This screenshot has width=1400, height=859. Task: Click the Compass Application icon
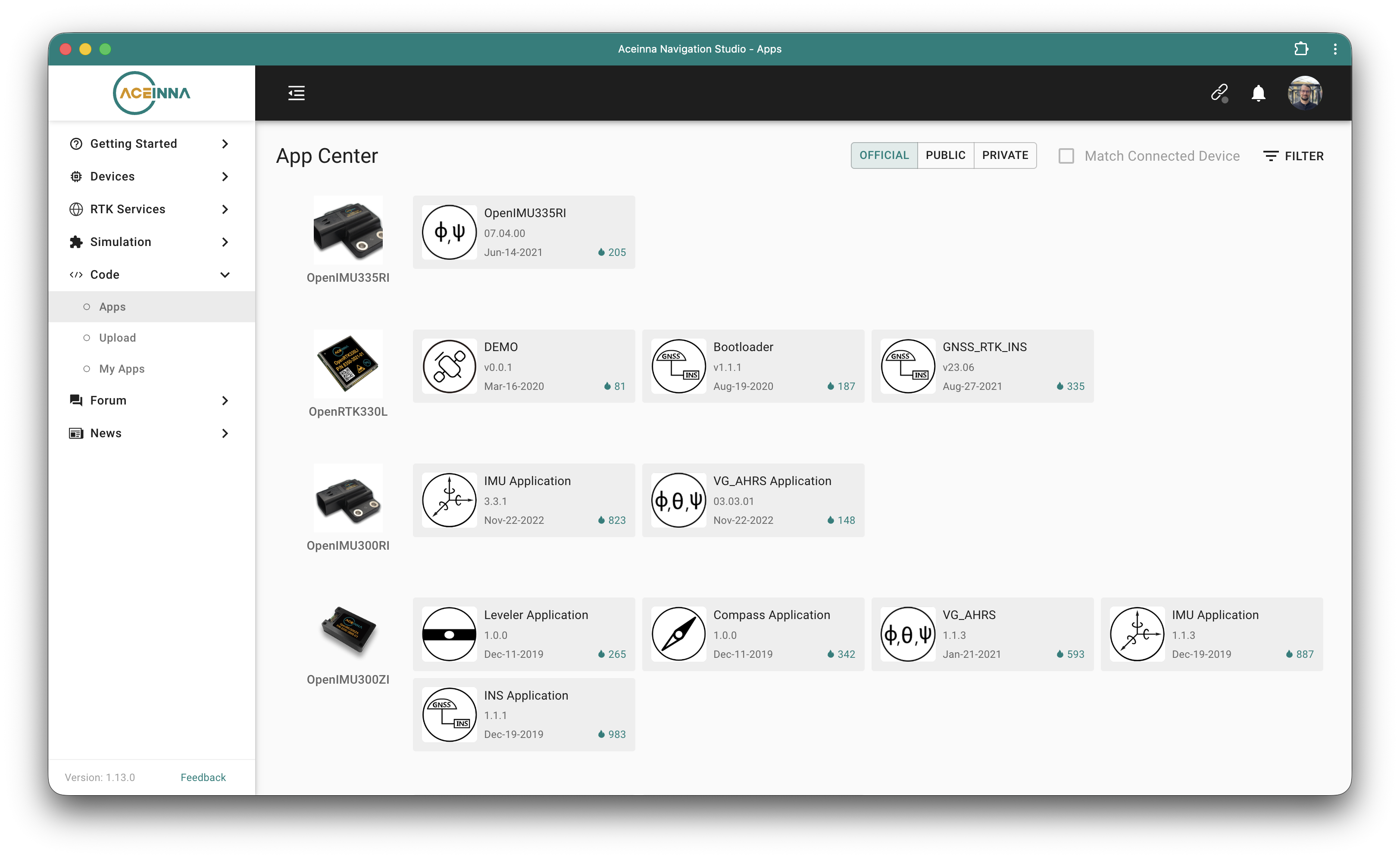[679, 634]
